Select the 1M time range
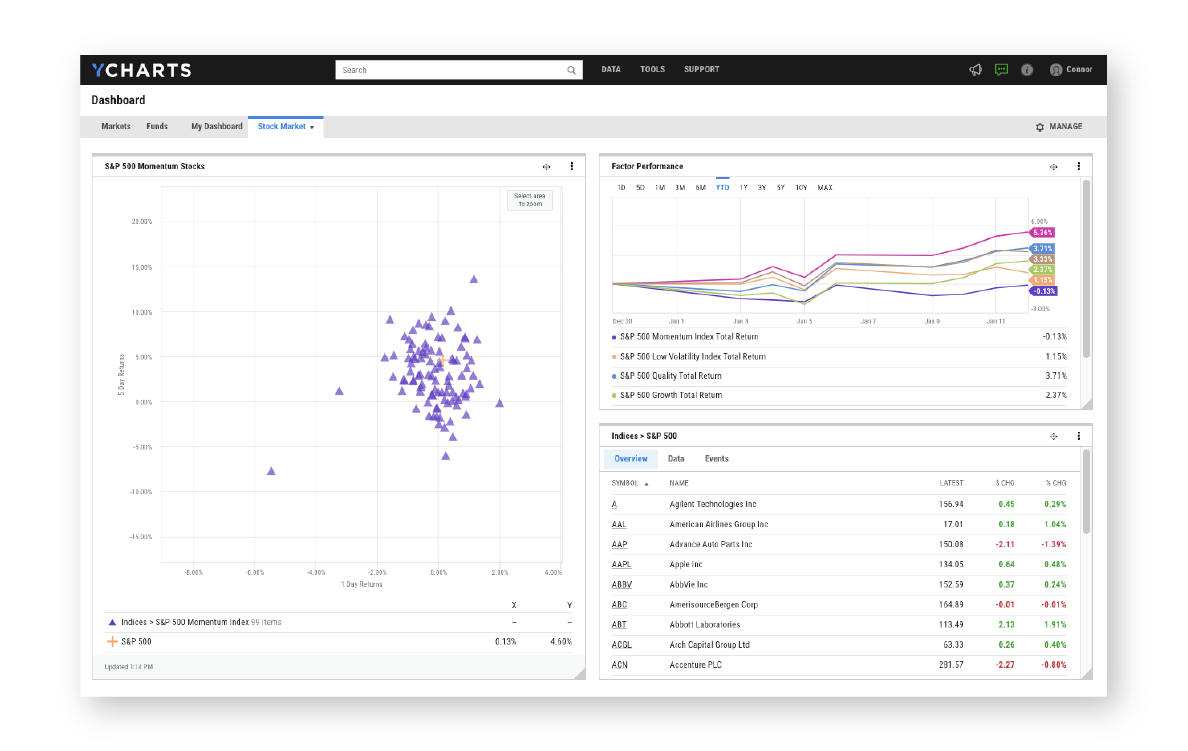This screenshot has width=1188, height=751. tap(660, 187)
